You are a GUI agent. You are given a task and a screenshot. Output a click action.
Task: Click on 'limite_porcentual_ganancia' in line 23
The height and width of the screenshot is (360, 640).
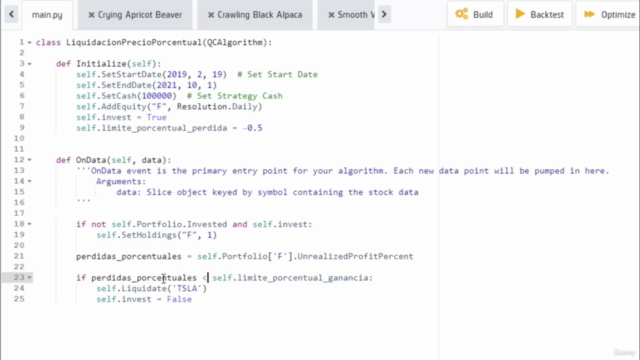click(x=303, y=278)
